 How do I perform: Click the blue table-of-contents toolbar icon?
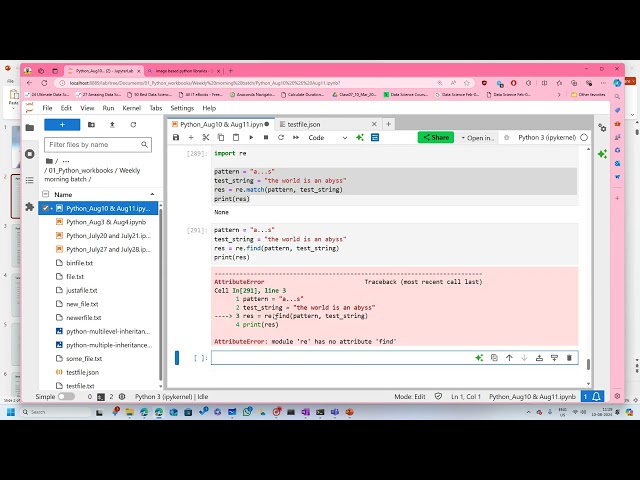coord(375,138)
